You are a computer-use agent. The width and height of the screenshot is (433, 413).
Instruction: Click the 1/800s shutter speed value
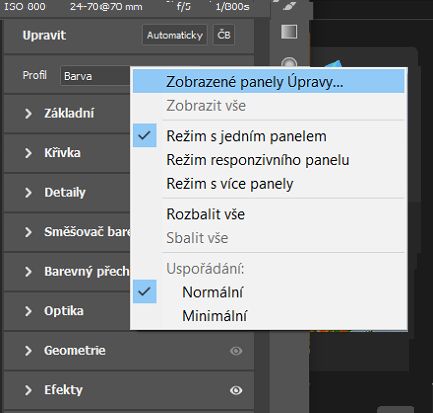click(x=232, y=6)
